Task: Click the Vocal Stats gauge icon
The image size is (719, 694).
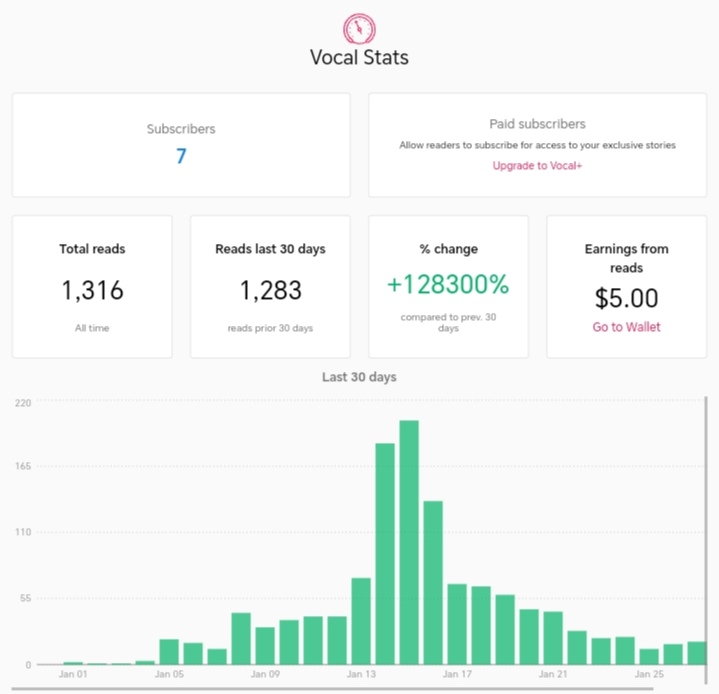Action: click(x=359, y=29)
